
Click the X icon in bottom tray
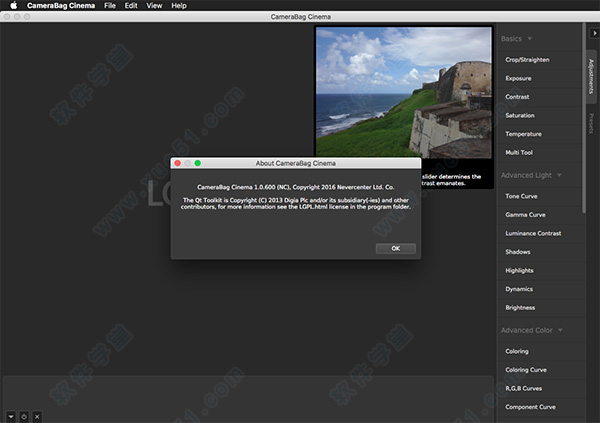click(37, 416)
